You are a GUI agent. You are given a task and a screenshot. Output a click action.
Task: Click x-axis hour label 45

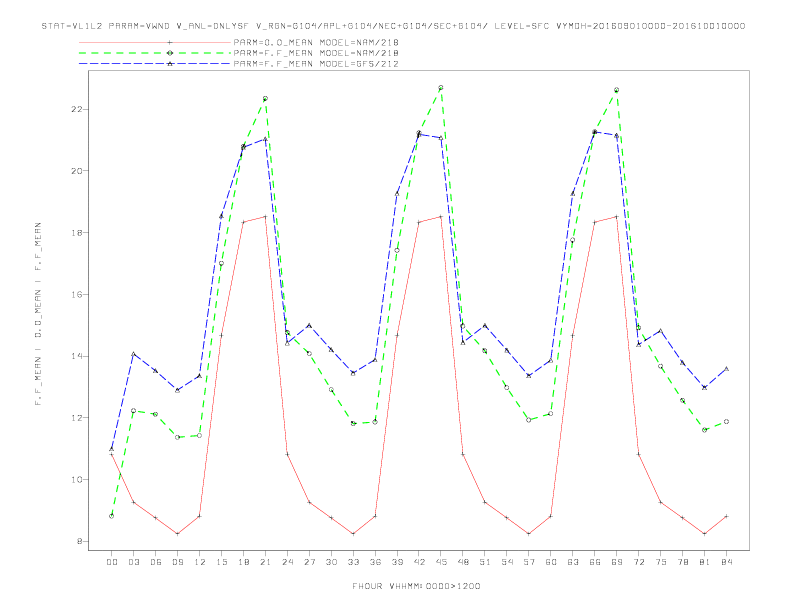(x=441, y=562)
